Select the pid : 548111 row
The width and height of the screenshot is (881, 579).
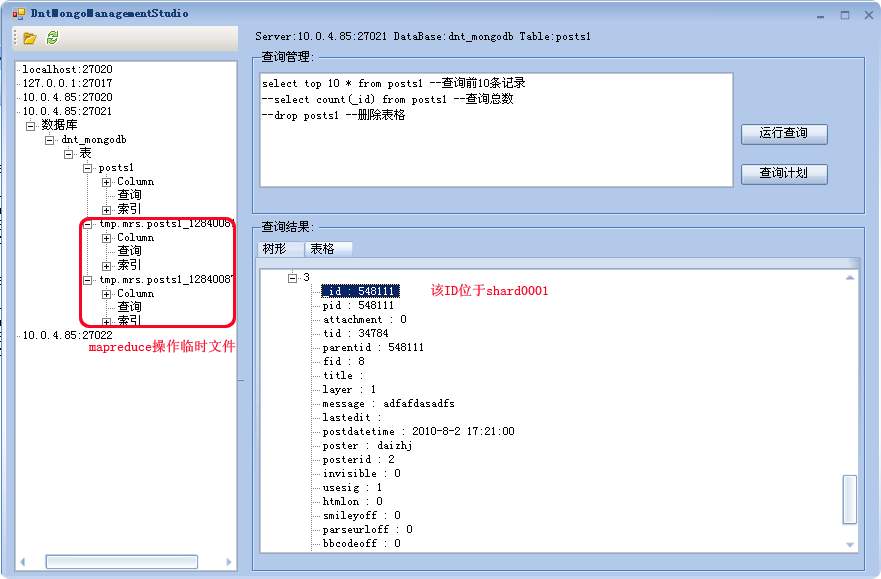358,306
